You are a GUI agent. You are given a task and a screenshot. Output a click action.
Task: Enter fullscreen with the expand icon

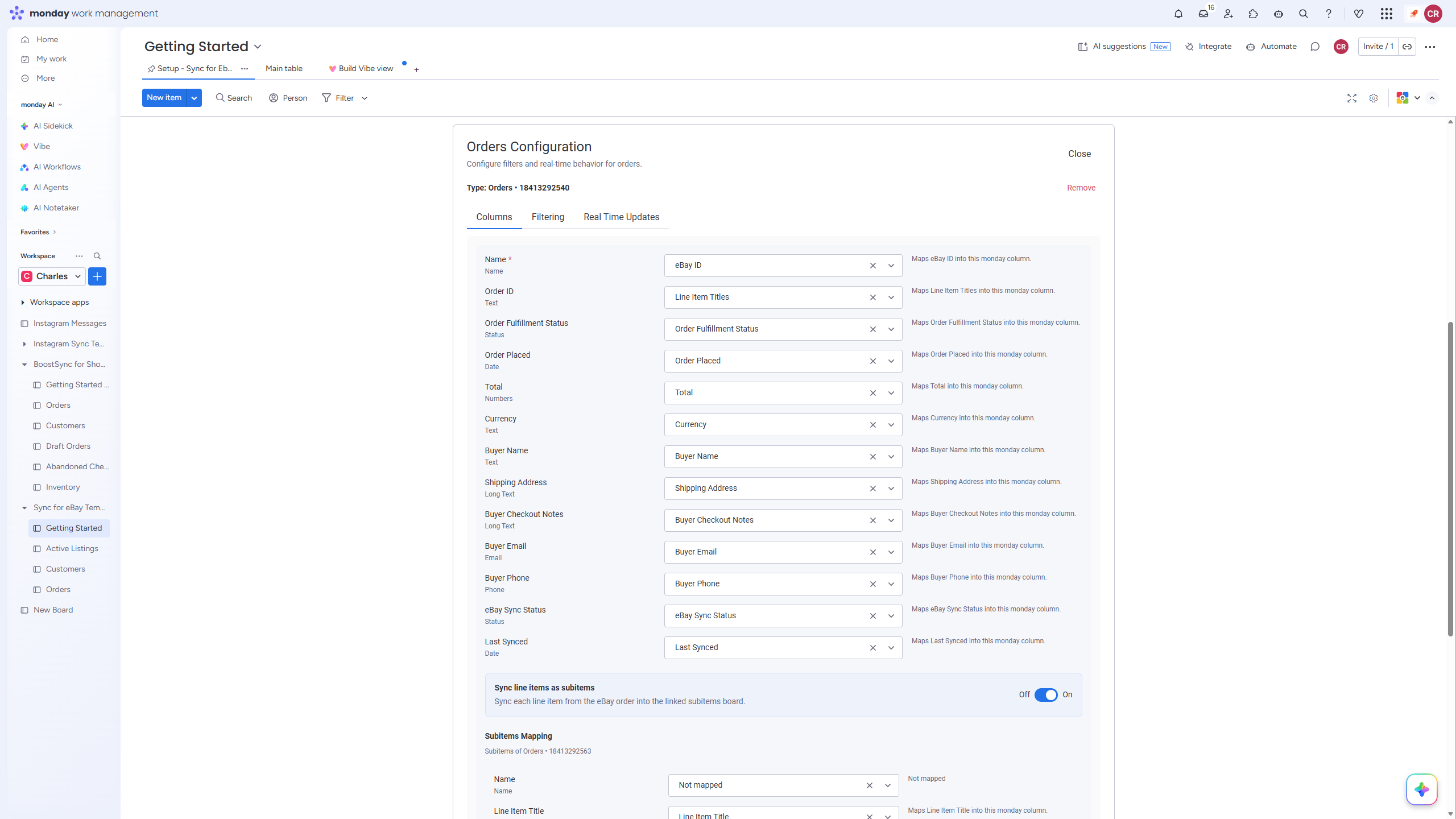[x=1352, y=98]
